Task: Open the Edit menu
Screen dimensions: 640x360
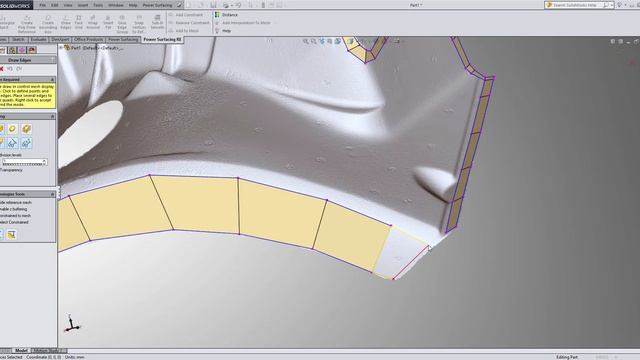Action: click(55, 5)
